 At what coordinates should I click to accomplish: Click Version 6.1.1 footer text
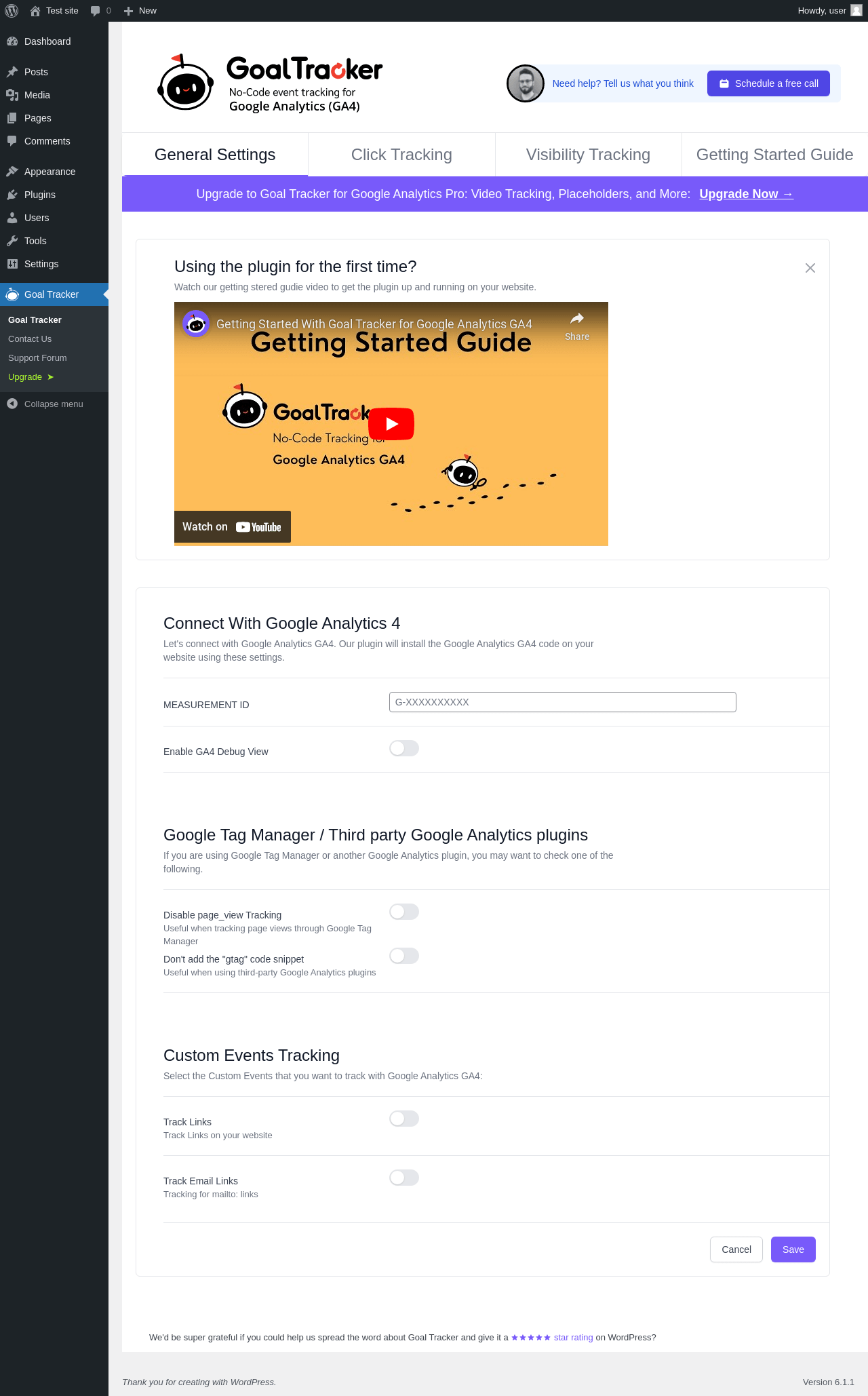click(x=829, y=1382)
